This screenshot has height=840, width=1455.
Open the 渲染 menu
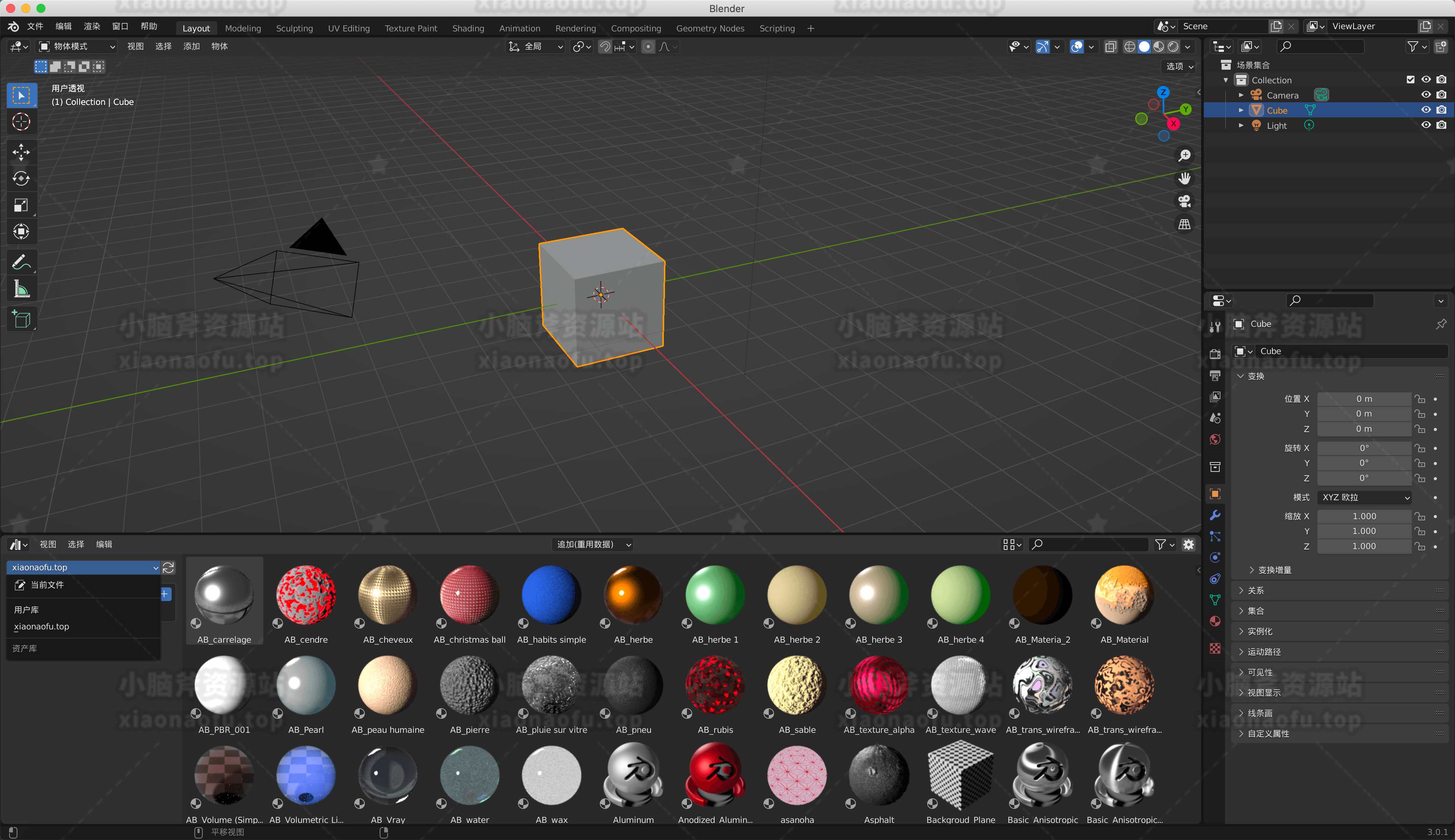[92, 27]
